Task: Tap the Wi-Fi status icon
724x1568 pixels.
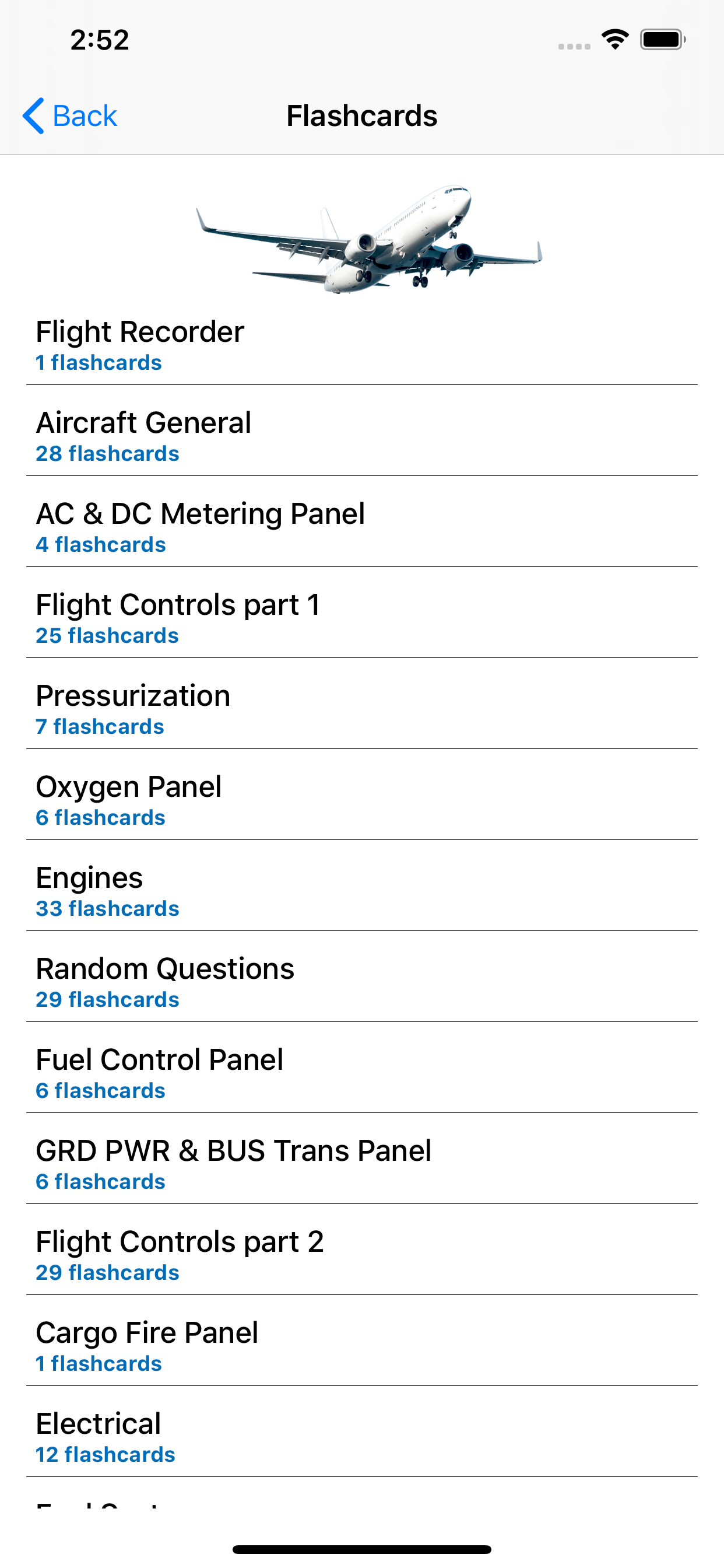Action: (x=614, y=40)
